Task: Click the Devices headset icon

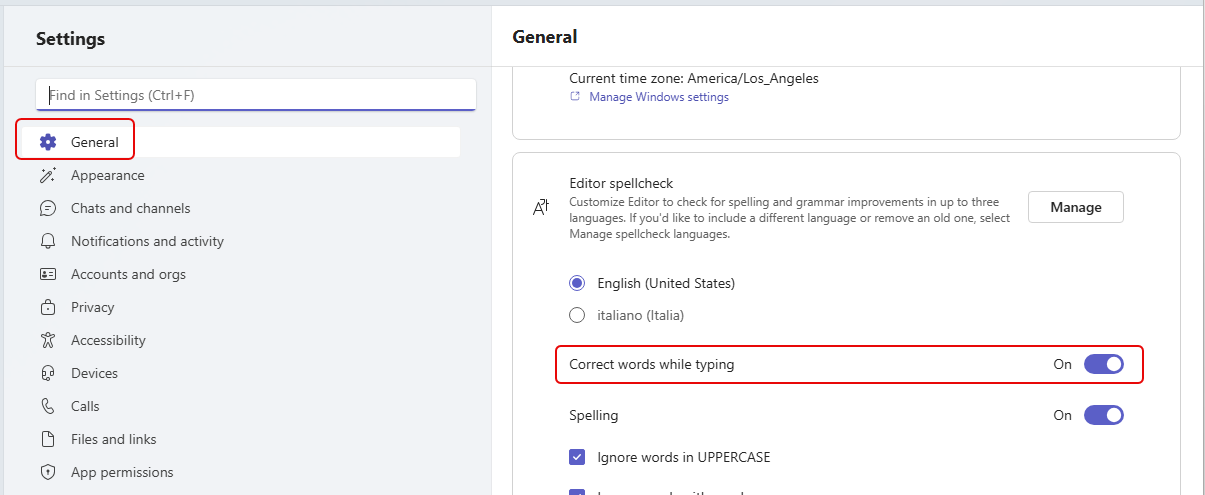Action: click(x=48, y=373)
